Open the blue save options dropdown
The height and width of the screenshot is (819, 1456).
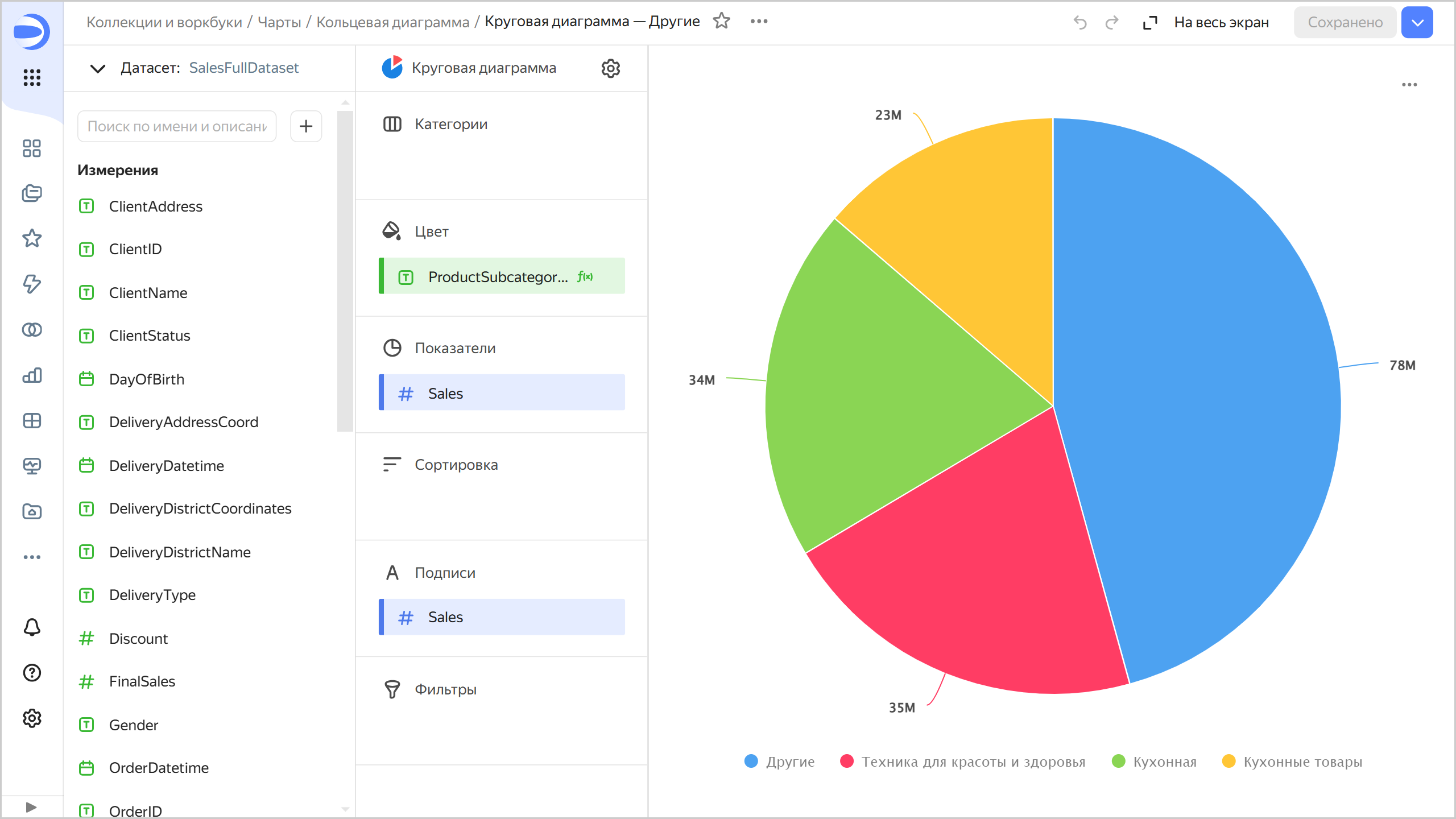(x=1417, y=22)
